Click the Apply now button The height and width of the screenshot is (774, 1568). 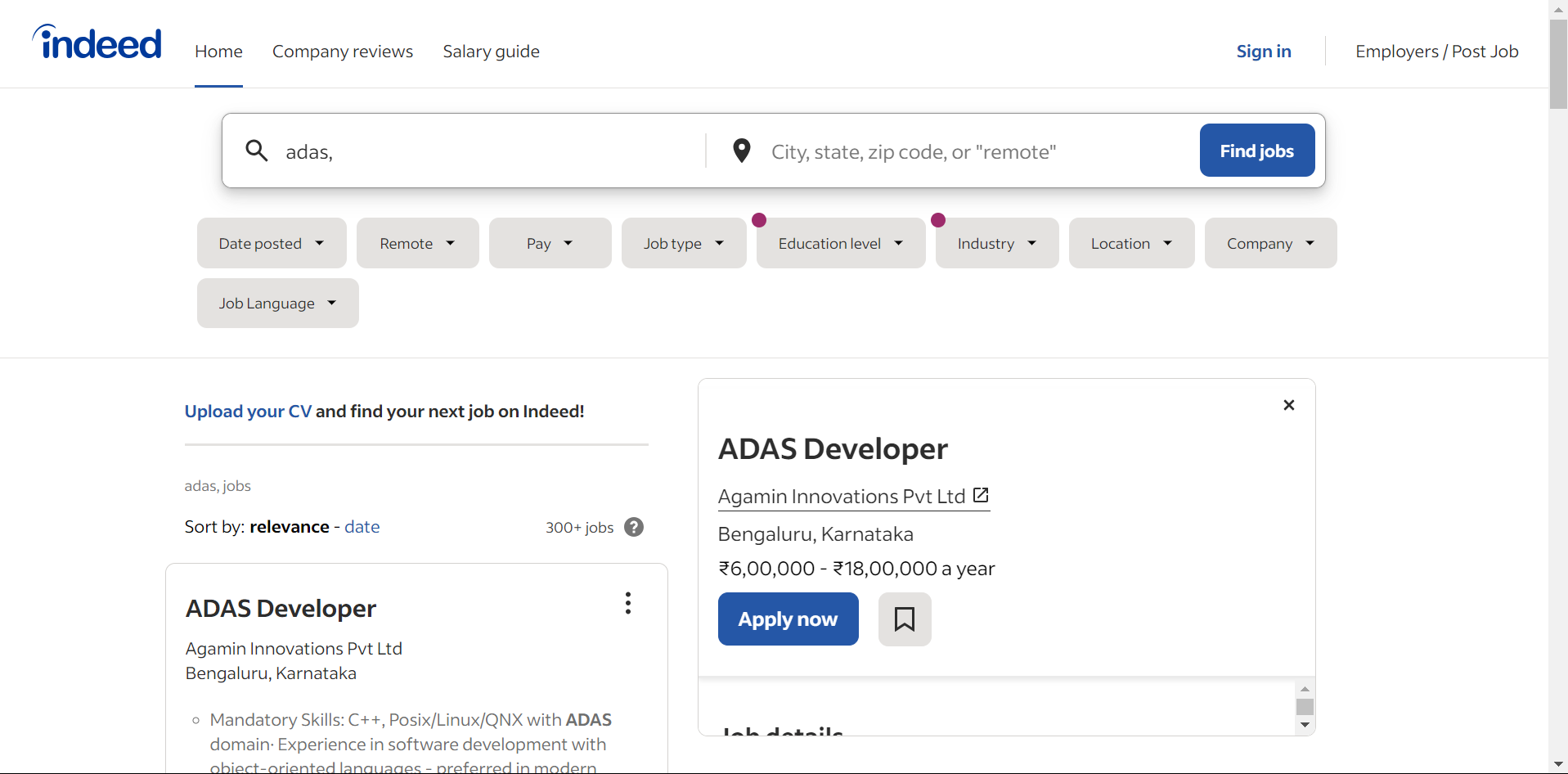(x=788, y=619)
